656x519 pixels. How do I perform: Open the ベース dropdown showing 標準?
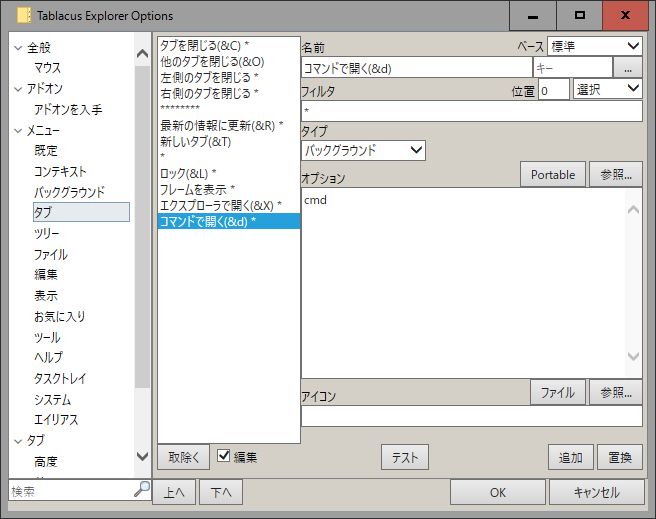click(595, 46)
